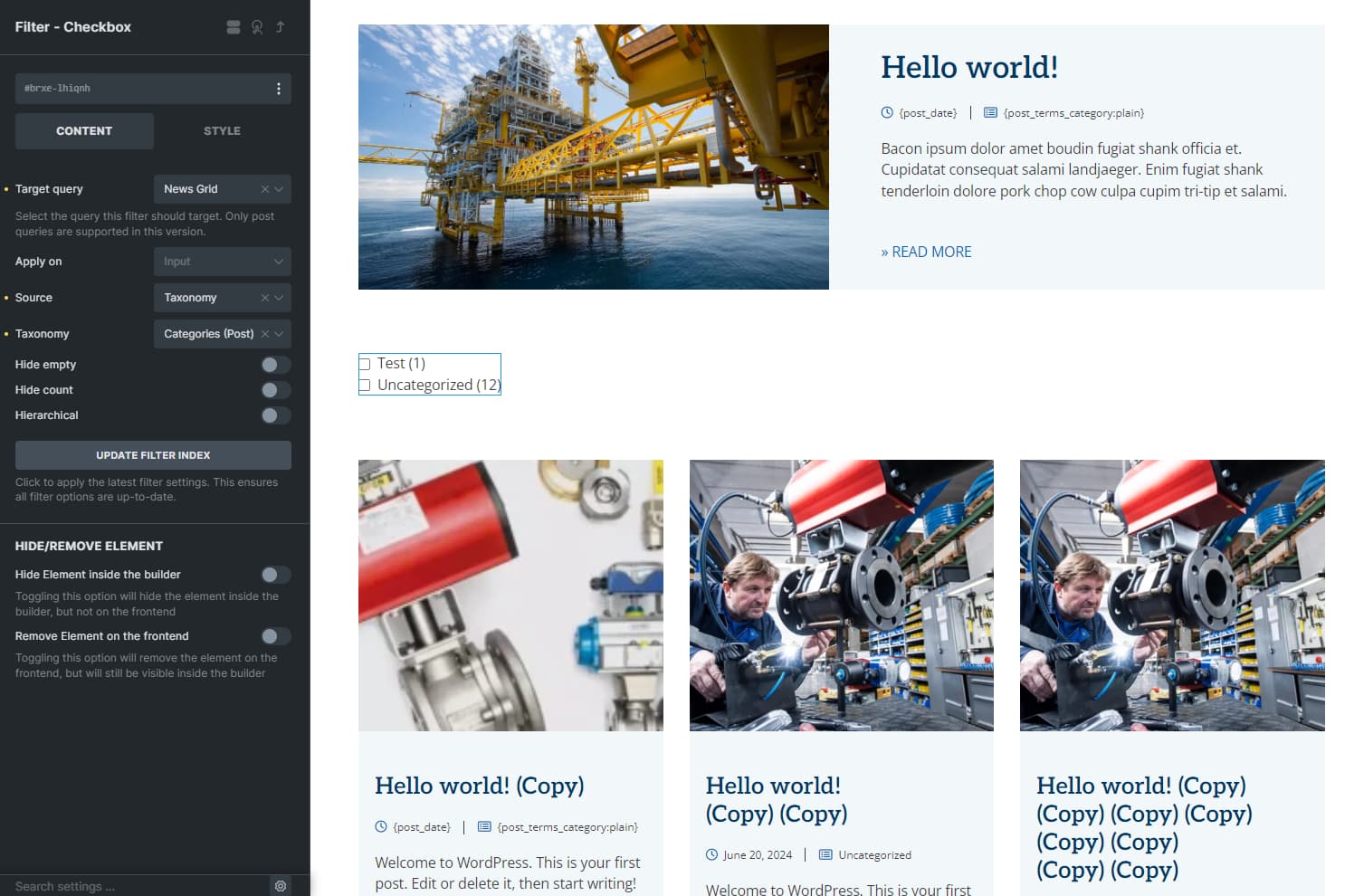Expand Taxonomy dropdown arrow
This screenshot has width=1364, height=896.
(x=279, y=334)
